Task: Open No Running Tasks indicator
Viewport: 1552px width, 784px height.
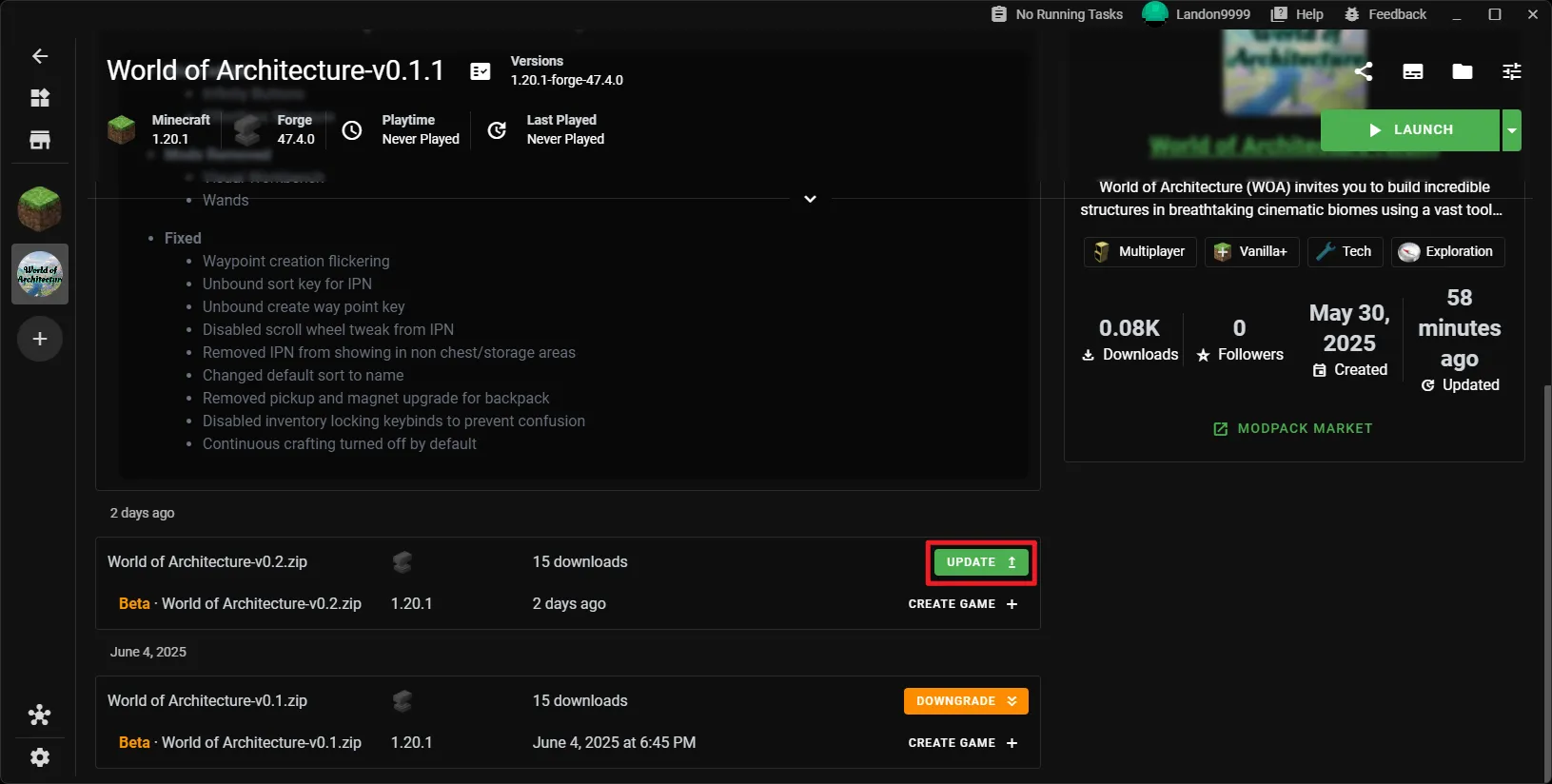Action: click(x=1056, y=14)
